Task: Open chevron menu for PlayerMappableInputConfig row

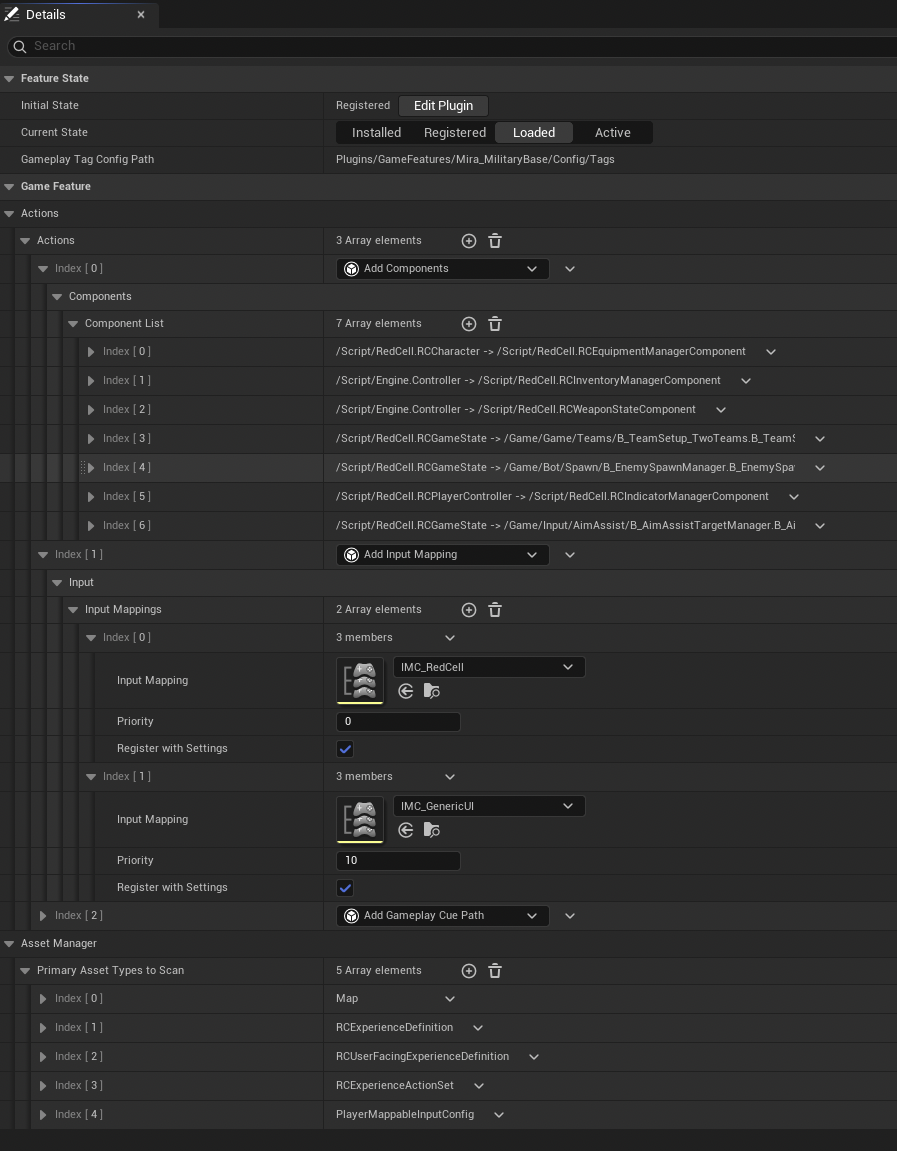Action: [x=499, y=1115]
